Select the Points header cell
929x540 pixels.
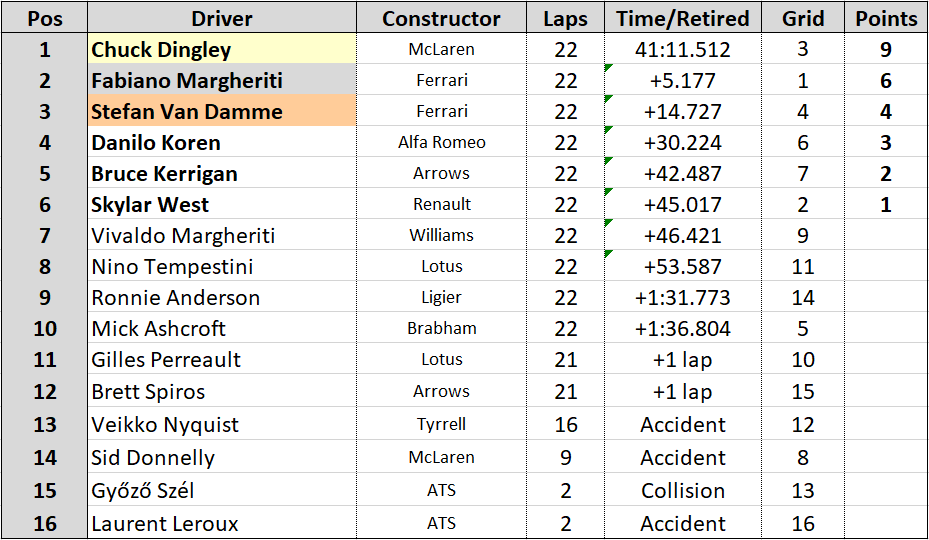[886, 18]
